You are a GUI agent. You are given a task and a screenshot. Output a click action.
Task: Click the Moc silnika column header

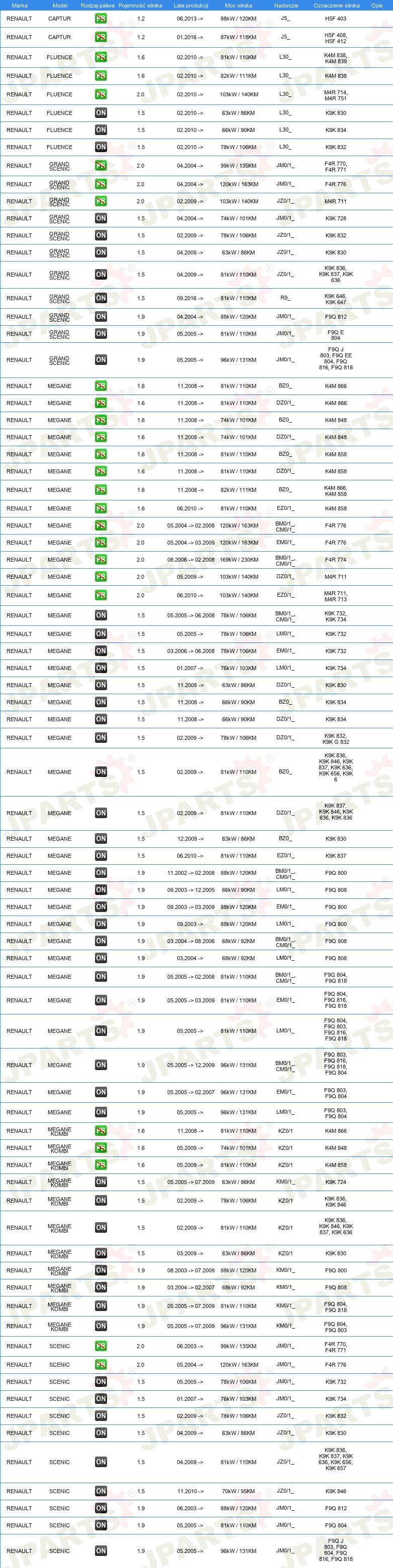(x=238, y=6)
